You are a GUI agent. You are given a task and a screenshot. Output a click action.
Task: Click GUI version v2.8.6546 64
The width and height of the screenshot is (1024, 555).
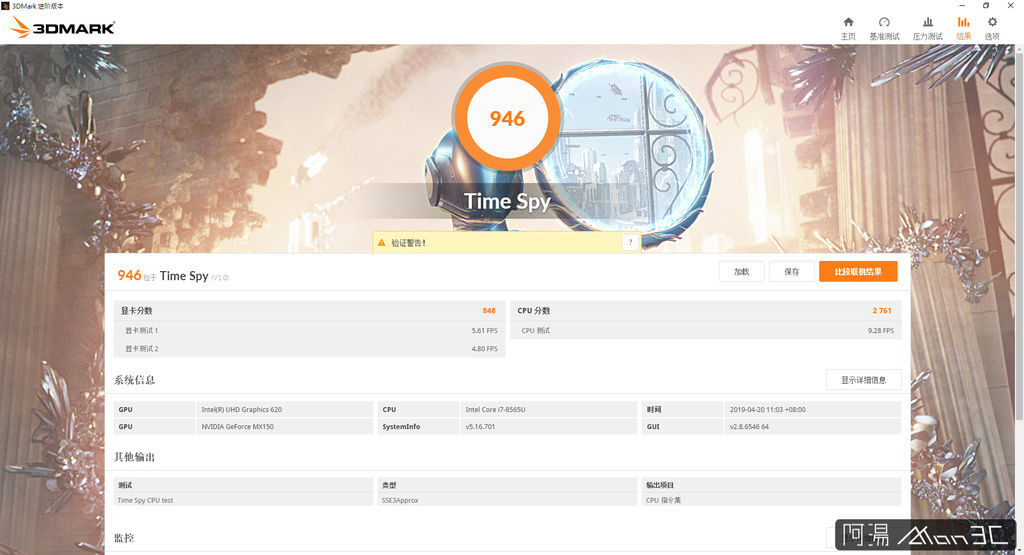click(749, 426)
